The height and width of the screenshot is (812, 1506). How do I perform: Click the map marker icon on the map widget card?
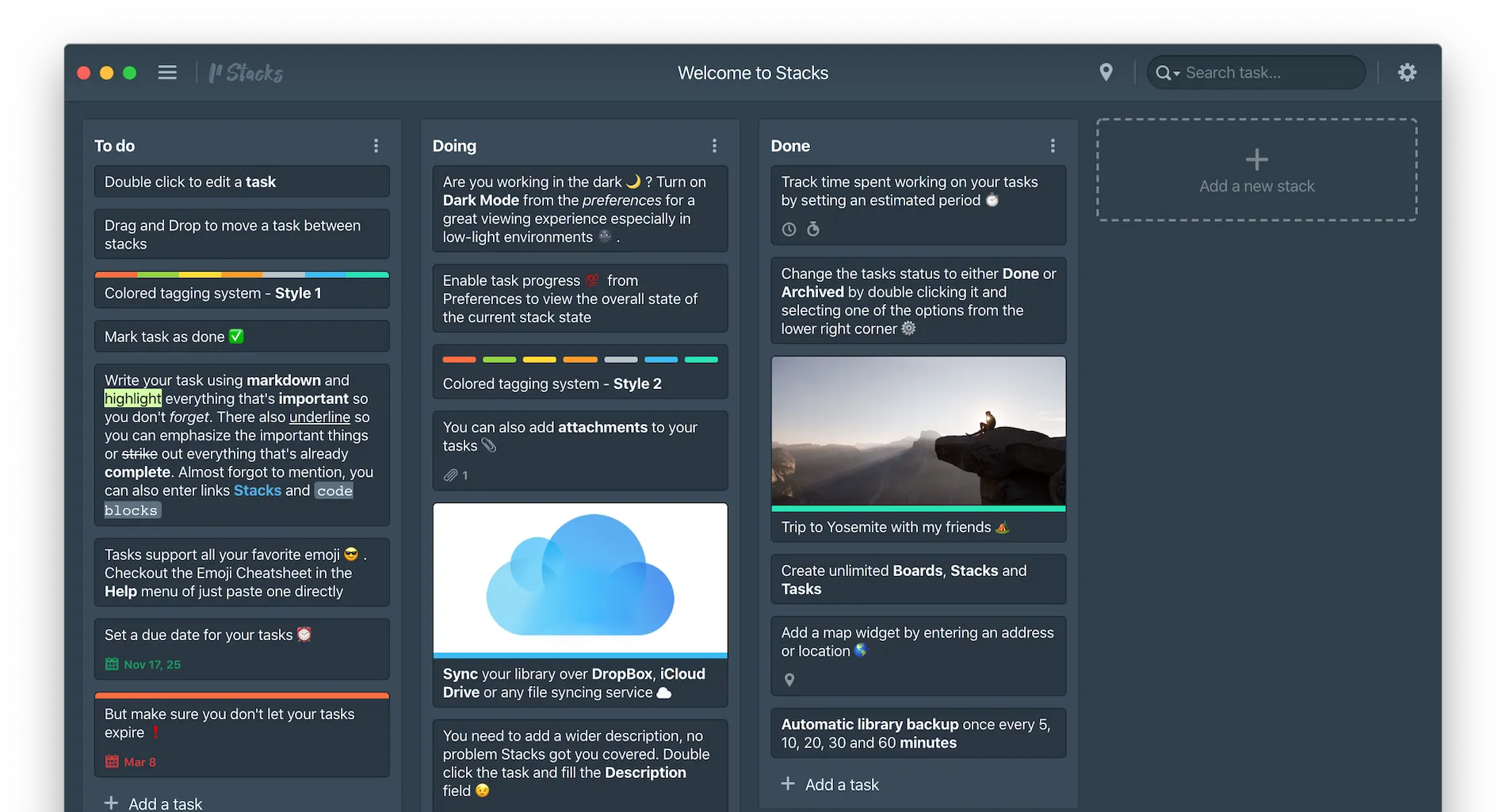[789, 679]
